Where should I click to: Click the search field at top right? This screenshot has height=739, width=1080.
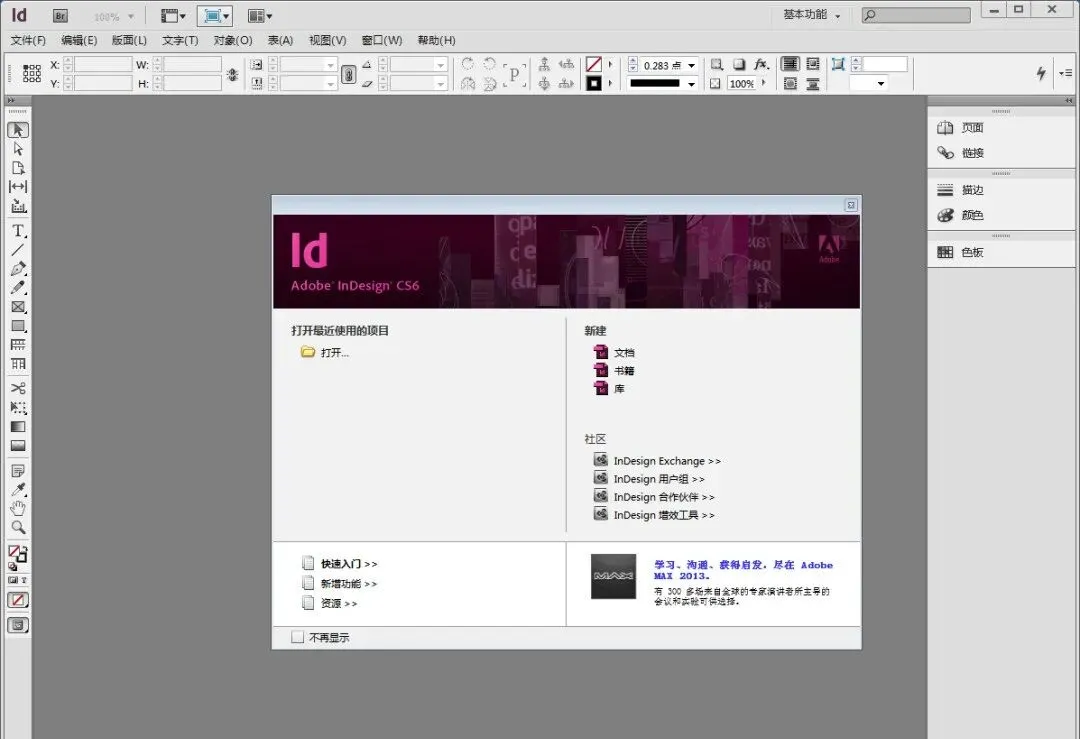tap(916, 15)
